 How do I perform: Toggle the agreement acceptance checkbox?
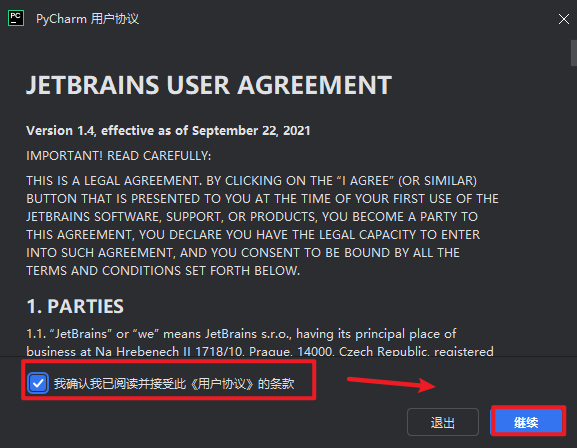point(38,384)
